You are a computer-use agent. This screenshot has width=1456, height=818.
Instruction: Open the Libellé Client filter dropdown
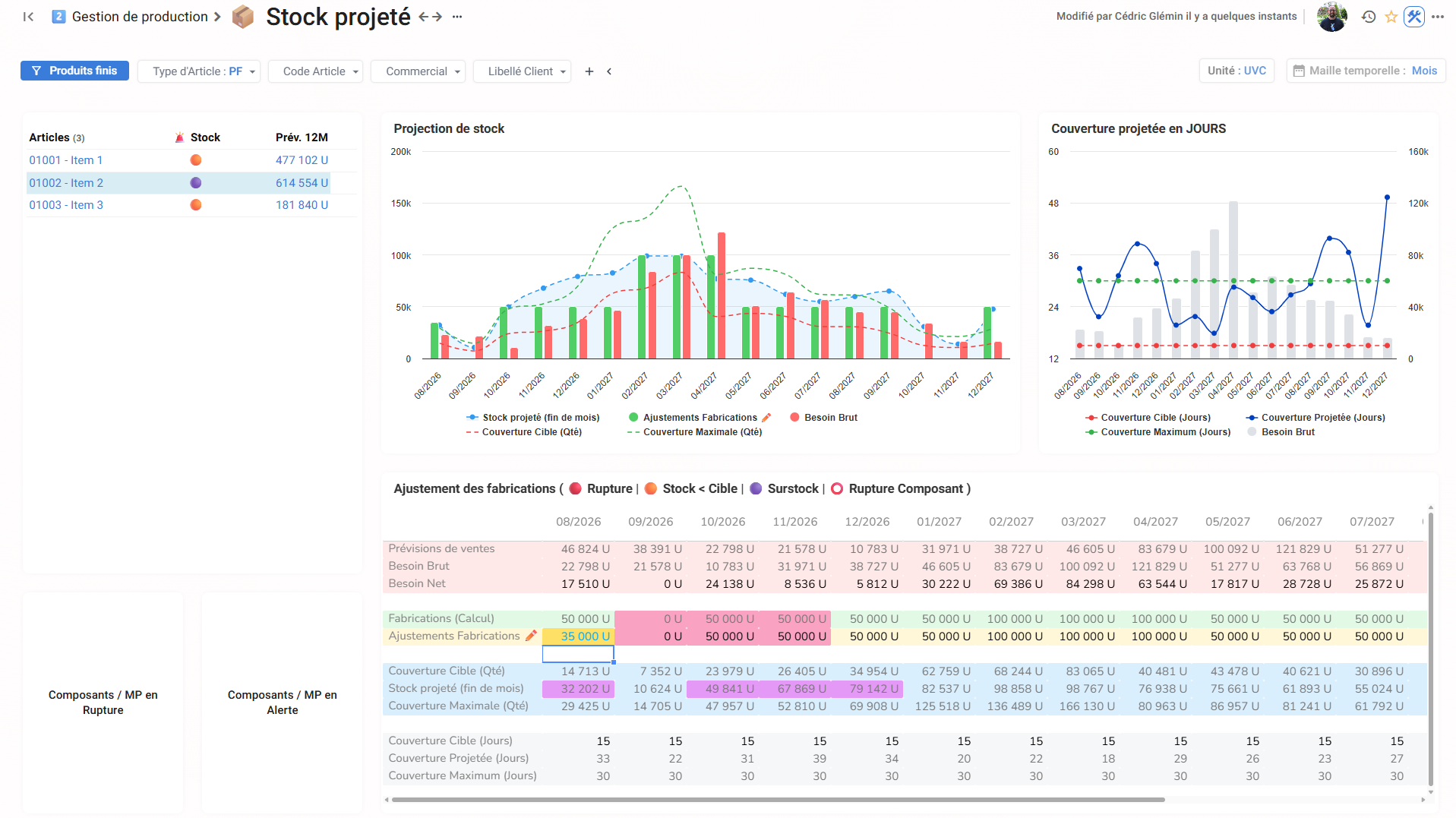[x=523, y=71]
